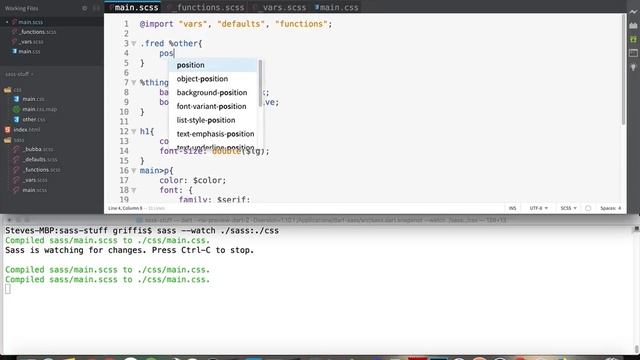The height and width of the screenshot is (360, 640).
Task: Click the linting status circle in status bar
Action: pos(588,208)
